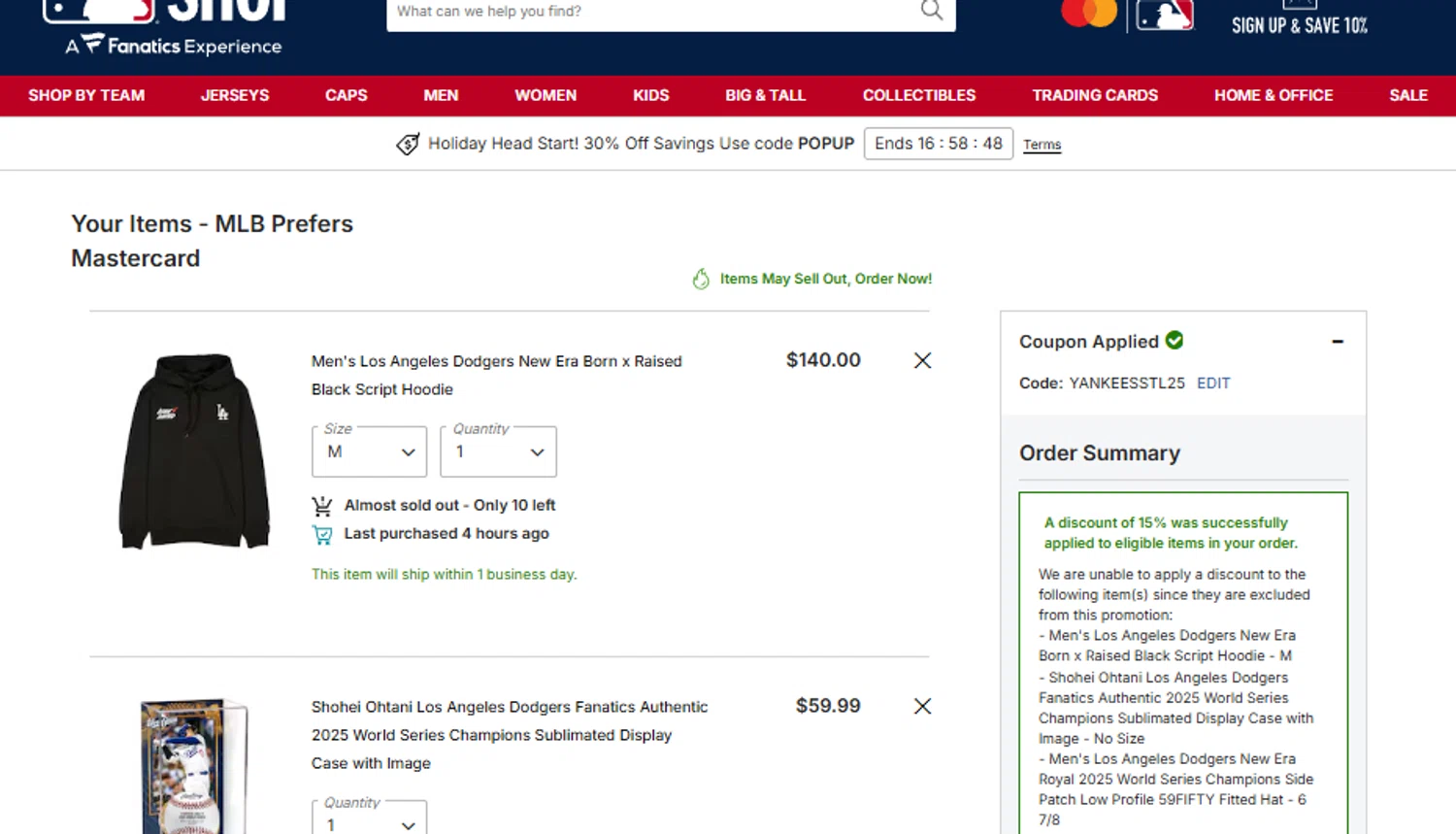Open the Trading Cards menu
Viewport: 1456px width, 834px height.
(1095, 95)
